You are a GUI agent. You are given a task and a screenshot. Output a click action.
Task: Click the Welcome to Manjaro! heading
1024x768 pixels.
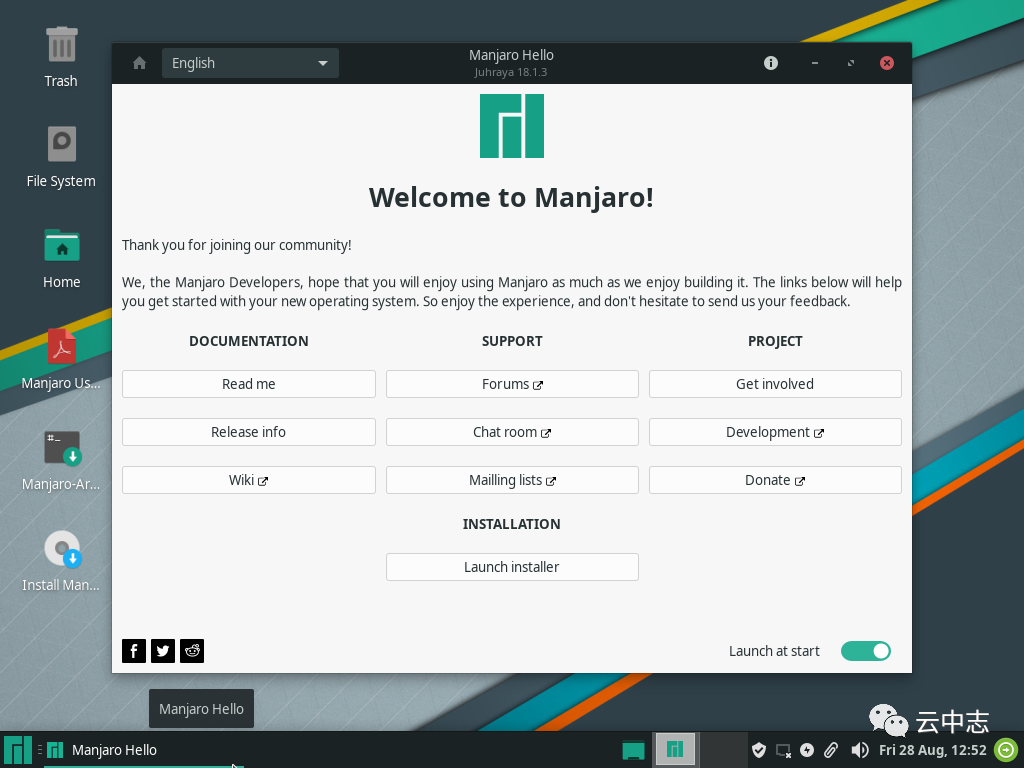coord(511,197)
